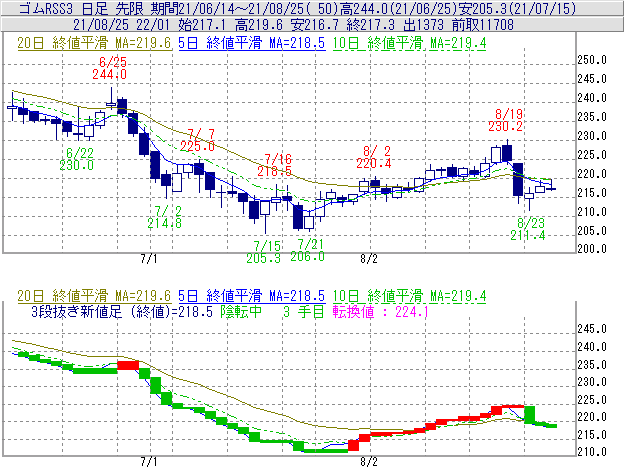Click the 210.0 axis label in lower chart
The height and width of the screenshot is (475, 624).
coord(592,452)
